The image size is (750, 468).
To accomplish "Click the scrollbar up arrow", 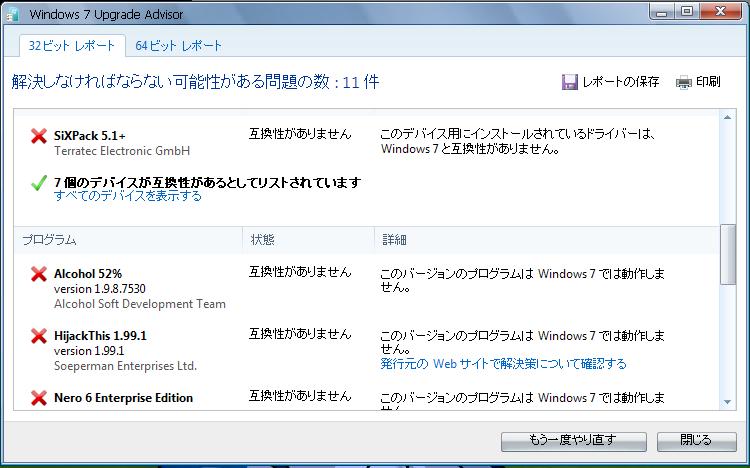I will tap(728, 118).
